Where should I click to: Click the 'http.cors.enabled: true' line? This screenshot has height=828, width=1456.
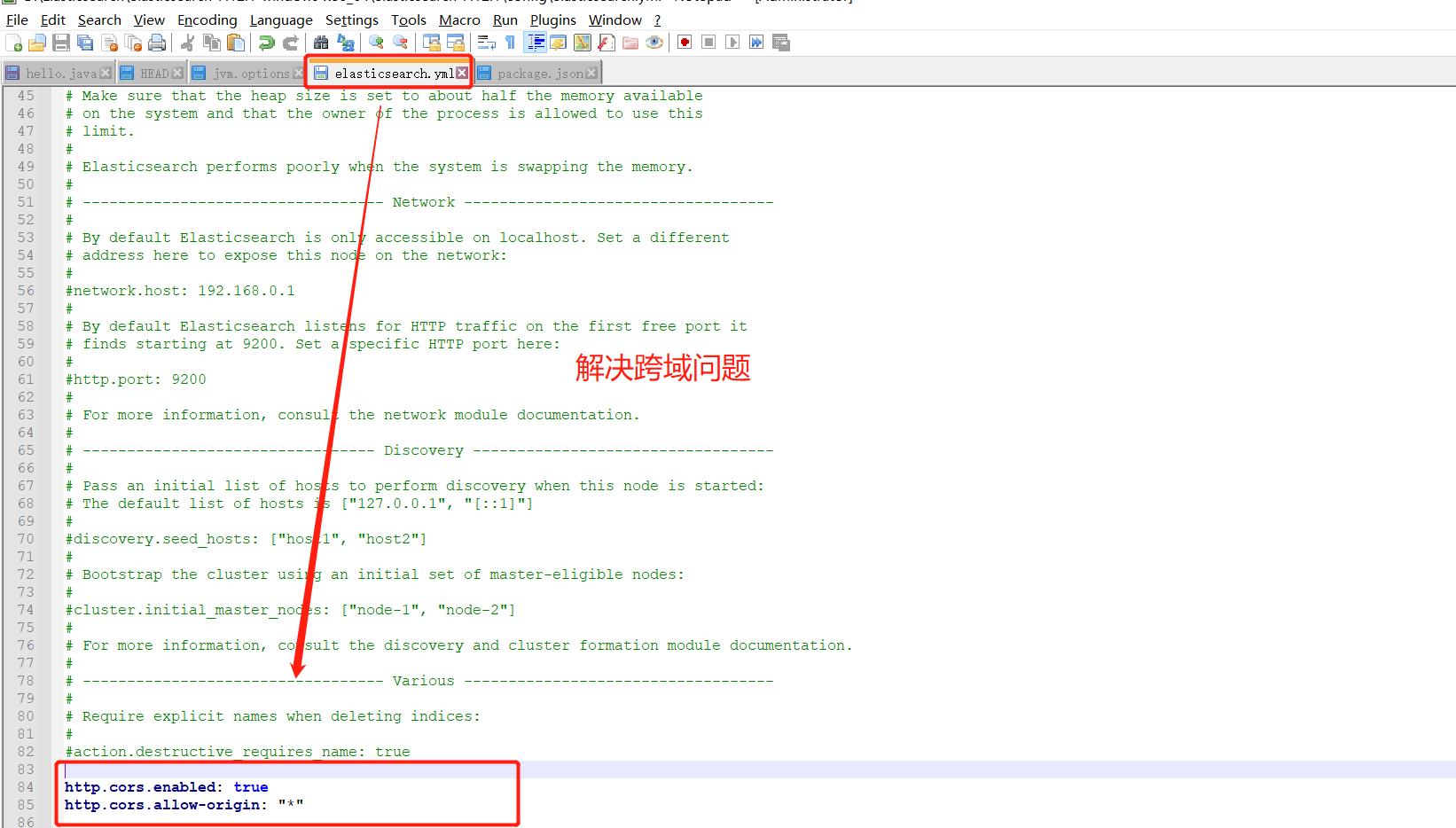[x=167, y=787]
